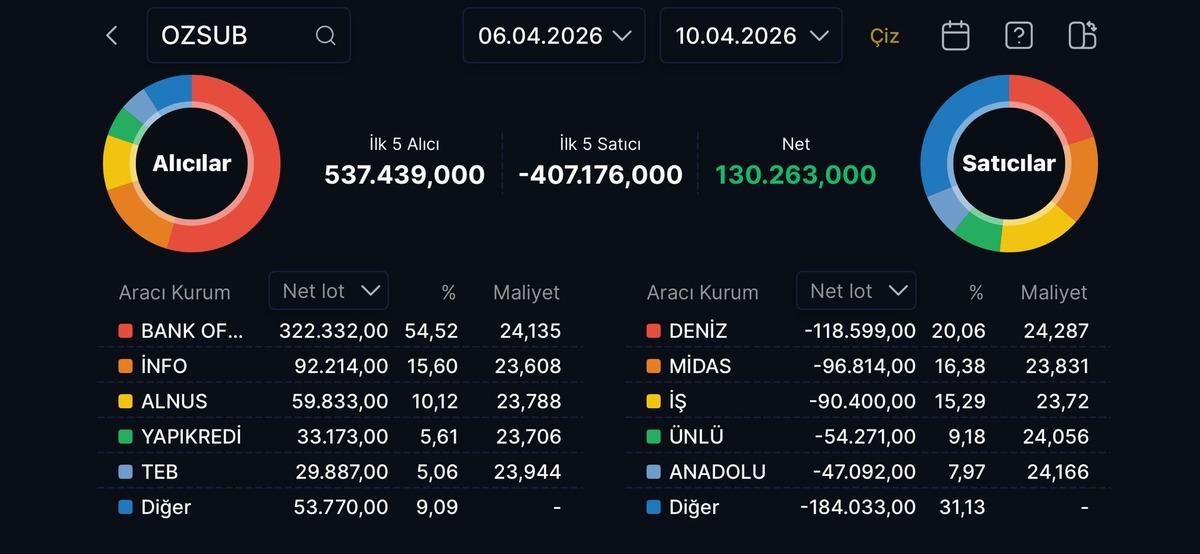Select the ANADOLU seller row
1200x554 pixels.
pyautogui.click(x=866, y=472)
